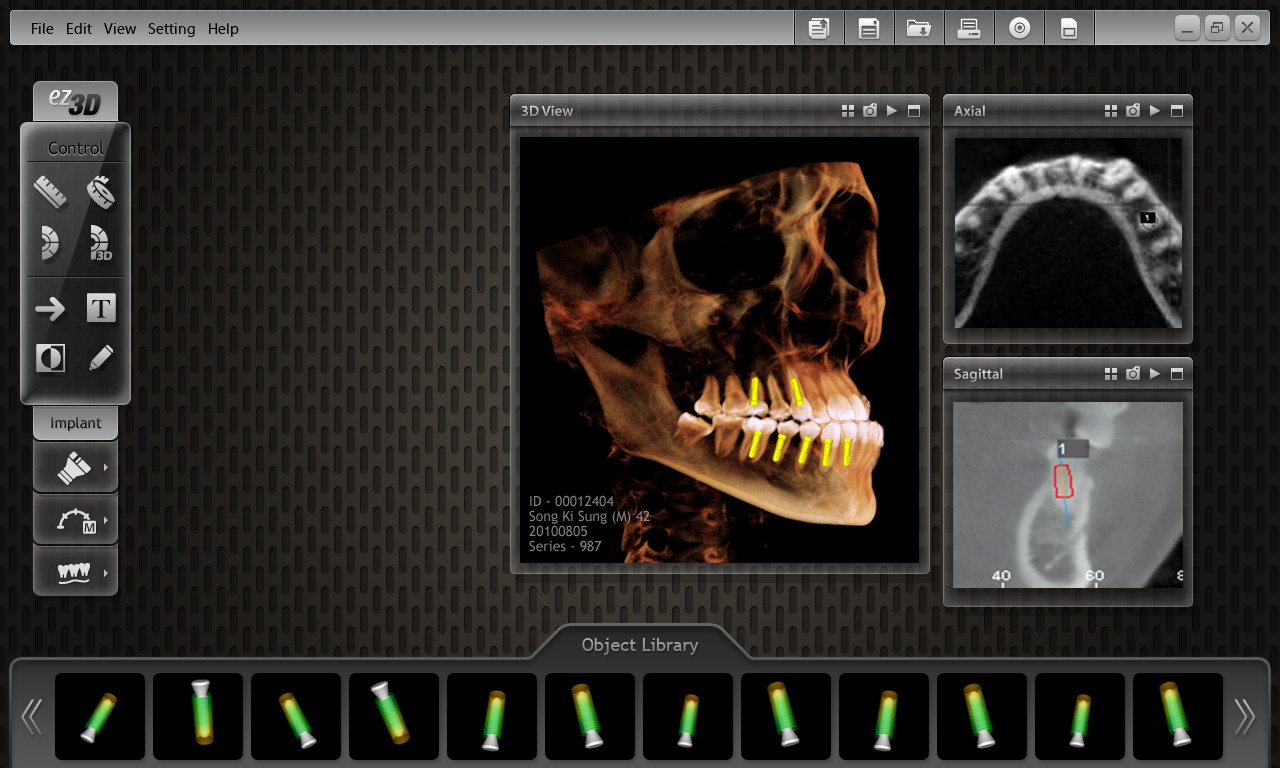The height and width of the screenshot is (768, 1280).
Task: Click the disc burn icon in toolbar
Action: click(1019, 28)
